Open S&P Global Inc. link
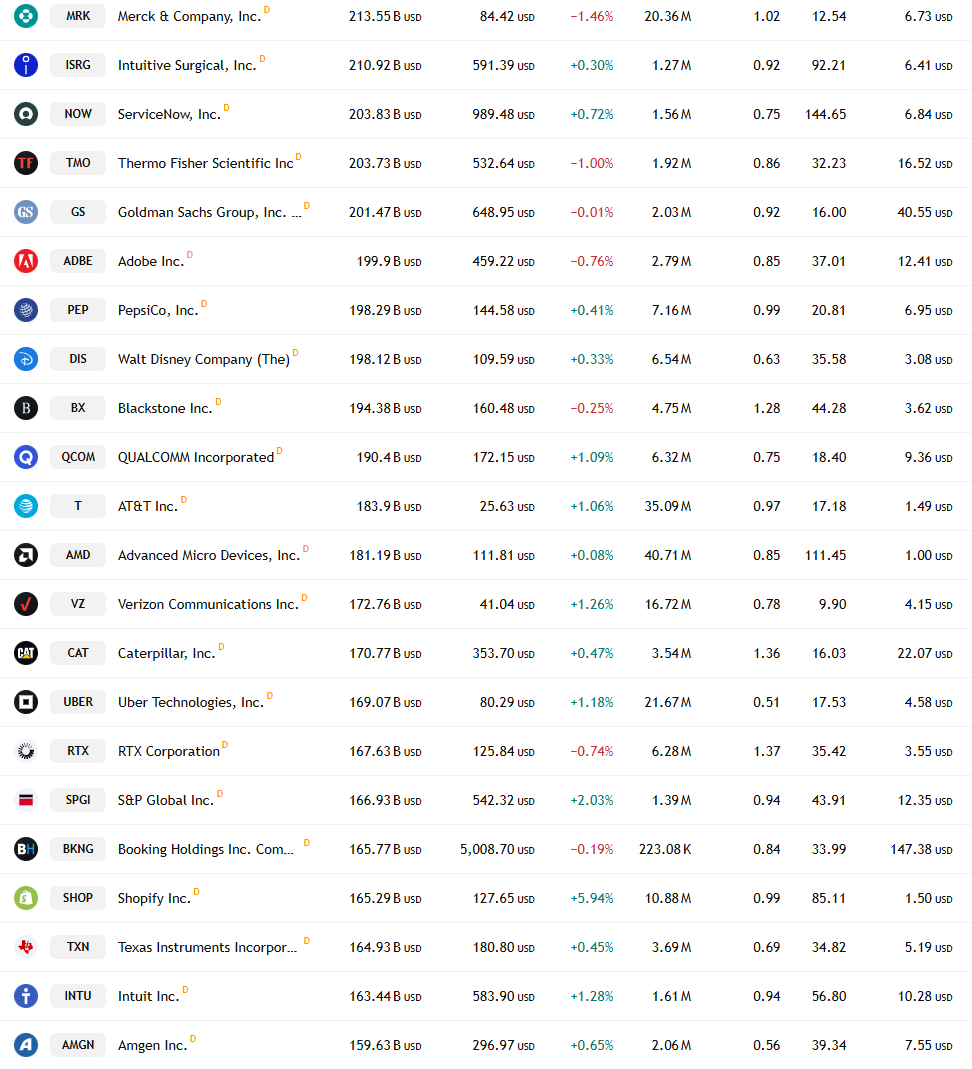This screenshot has width=972, height=1069. coord(166,800)
